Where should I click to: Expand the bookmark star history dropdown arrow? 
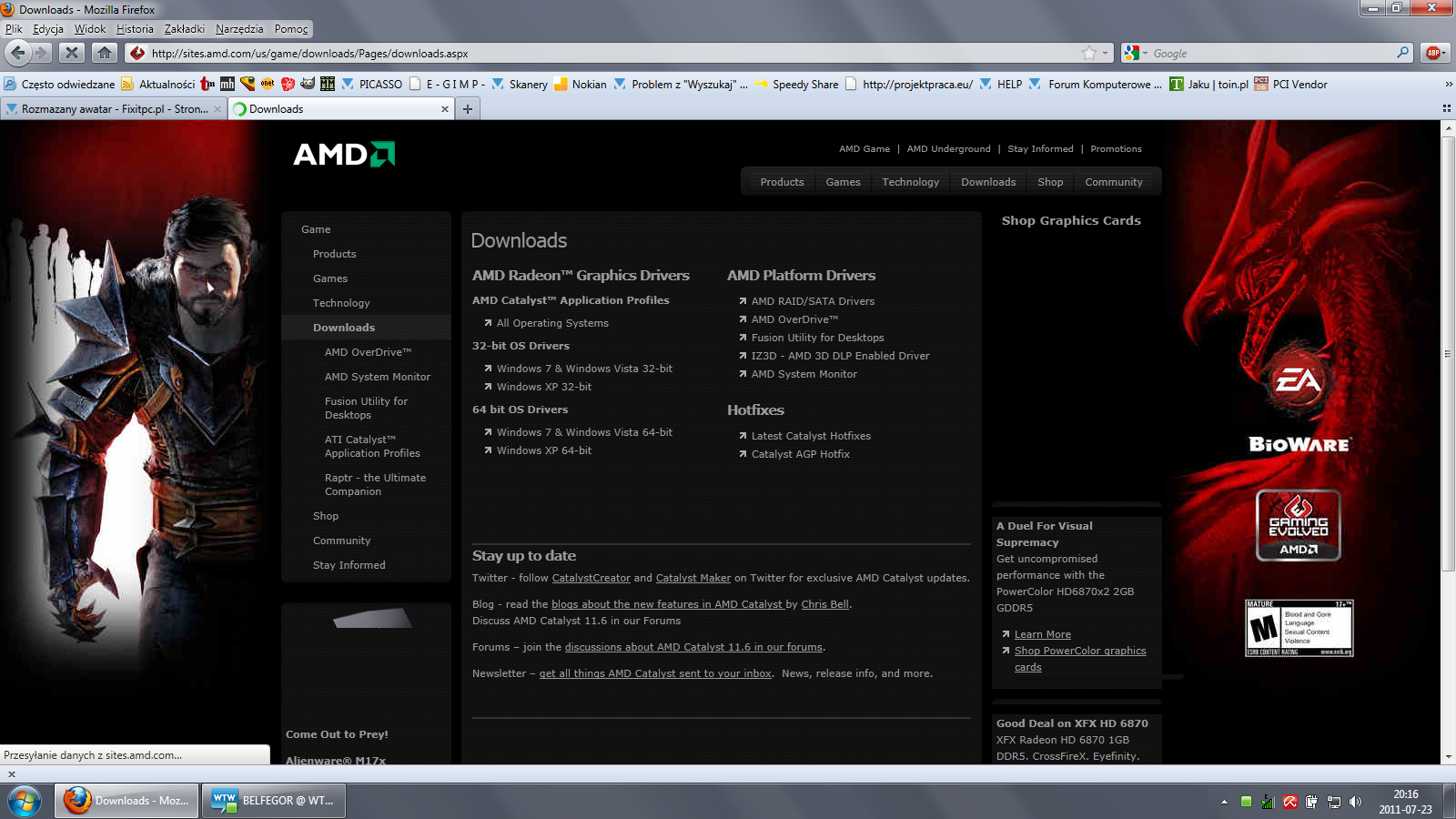pos(1105,53)
